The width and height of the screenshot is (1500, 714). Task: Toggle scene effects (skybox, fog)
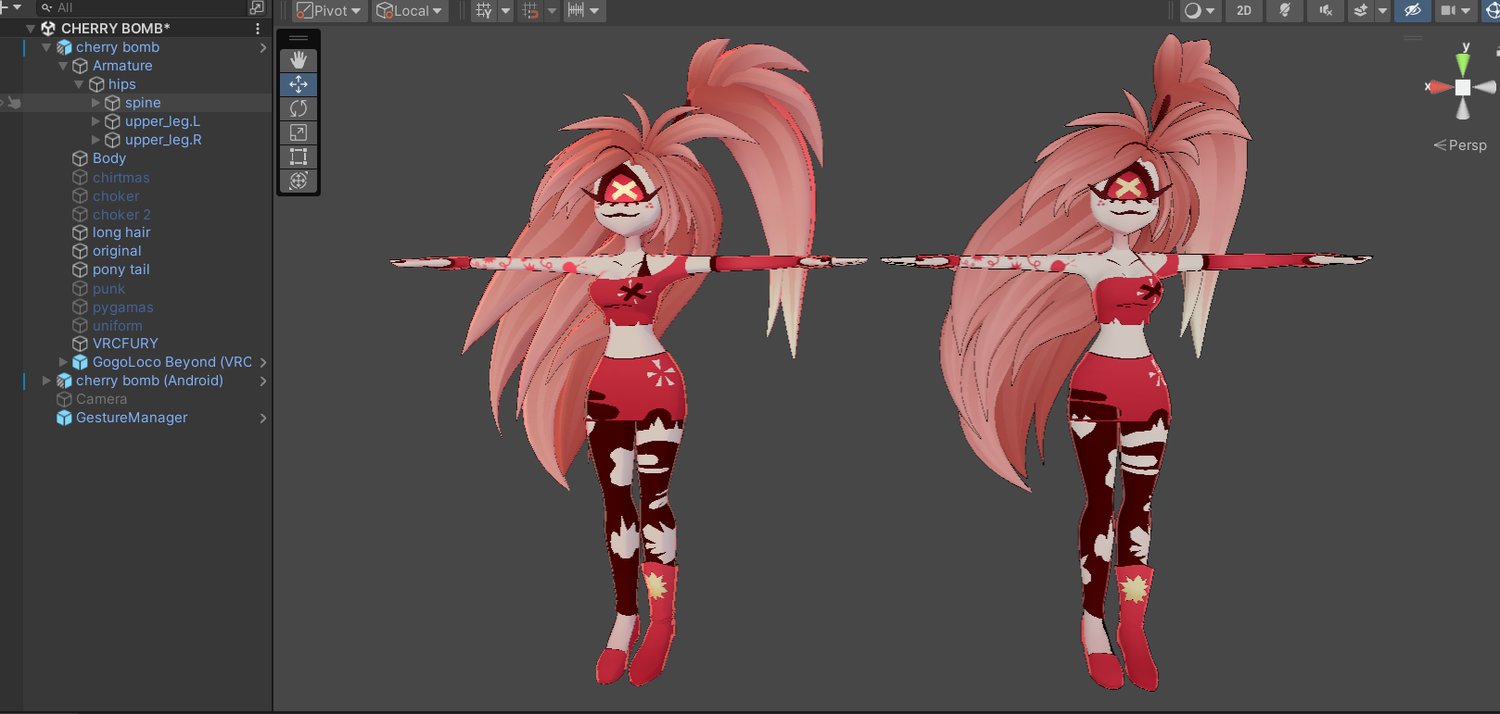pos(1360,11)
